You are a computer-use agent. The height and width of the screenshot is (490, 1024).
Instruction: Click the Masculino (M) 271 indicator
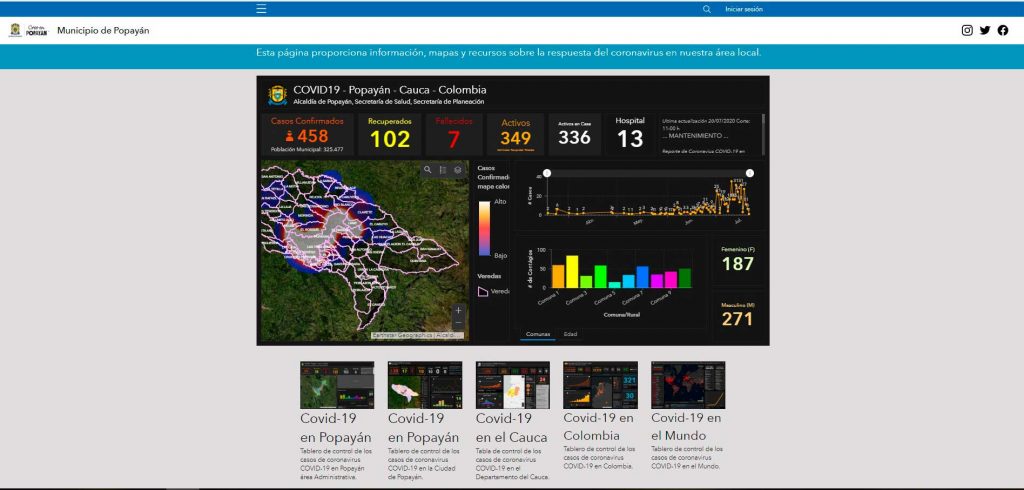pyautogui.click(x=737, y=316)
